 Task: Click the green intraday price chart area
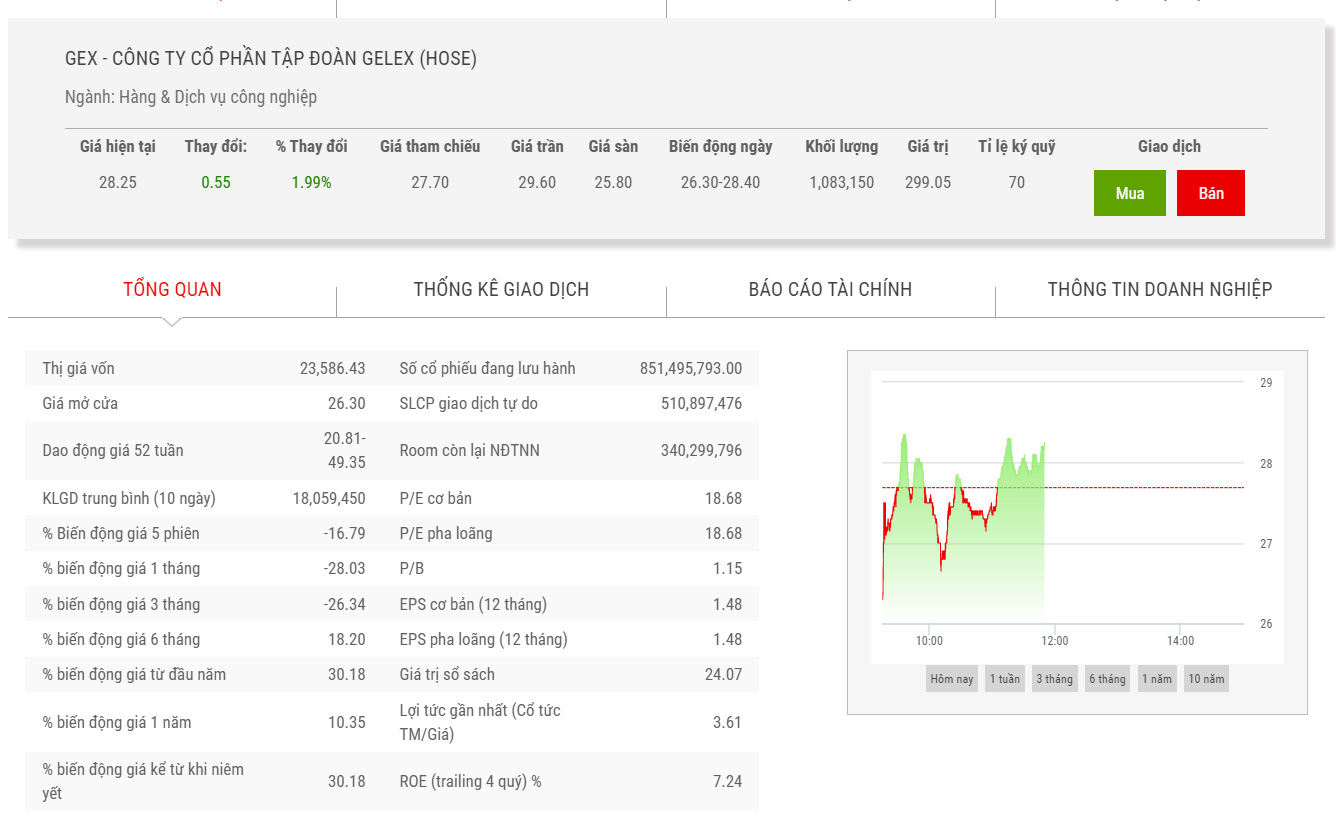click(964, 560)
